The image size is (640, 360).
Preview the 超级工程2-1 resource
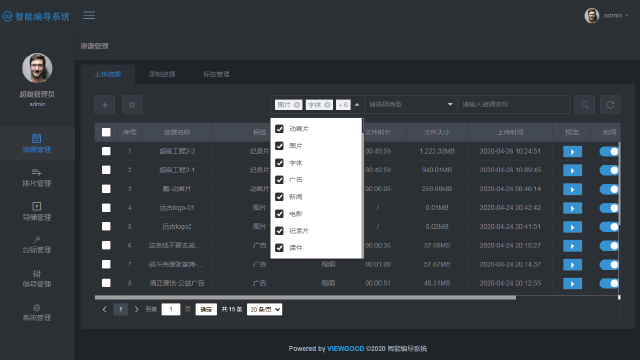[x=572, y=170]
